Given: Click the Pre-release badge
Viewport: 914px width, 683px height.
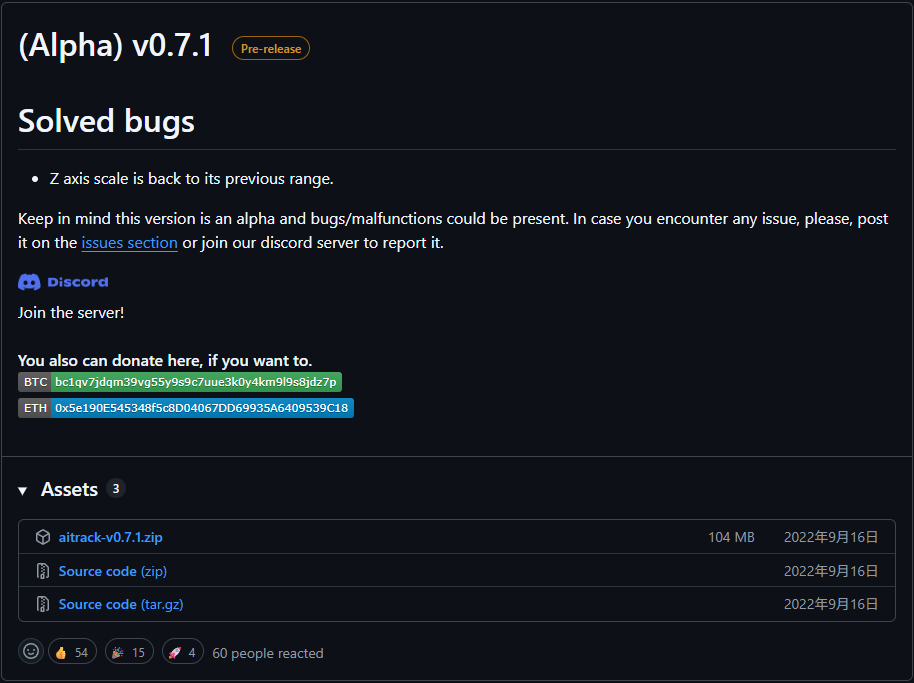Looking at the screenshot, I should click(x=270, y=47).
